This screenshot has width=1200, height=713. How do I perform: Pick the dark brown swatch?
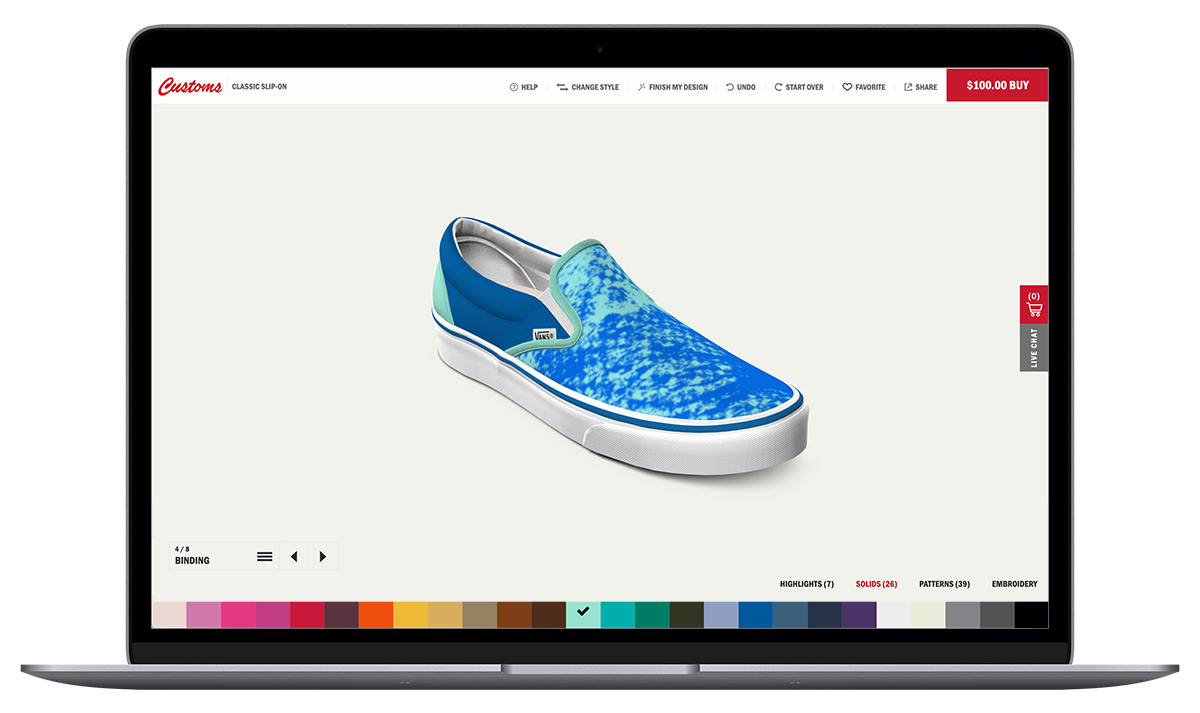549,614
